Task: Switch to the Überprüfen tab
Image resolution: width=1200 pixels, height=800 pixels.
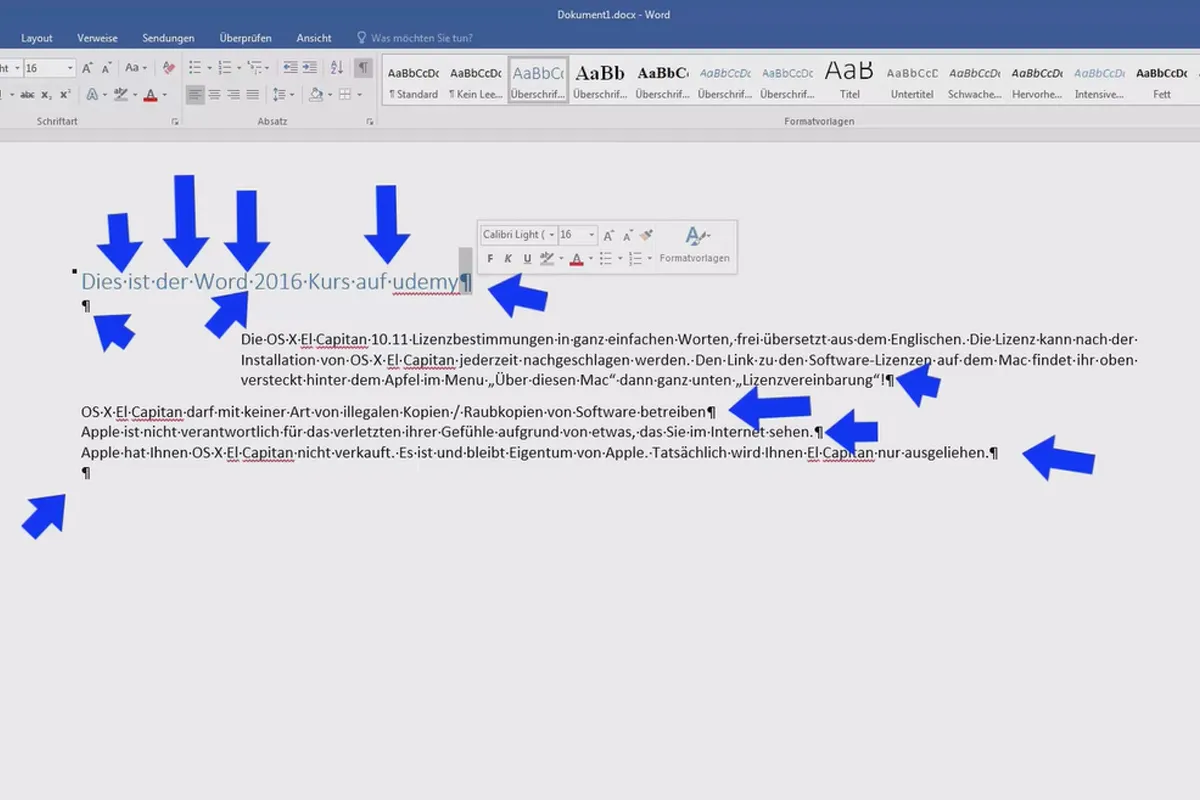Action: click(x=245, y=38)
